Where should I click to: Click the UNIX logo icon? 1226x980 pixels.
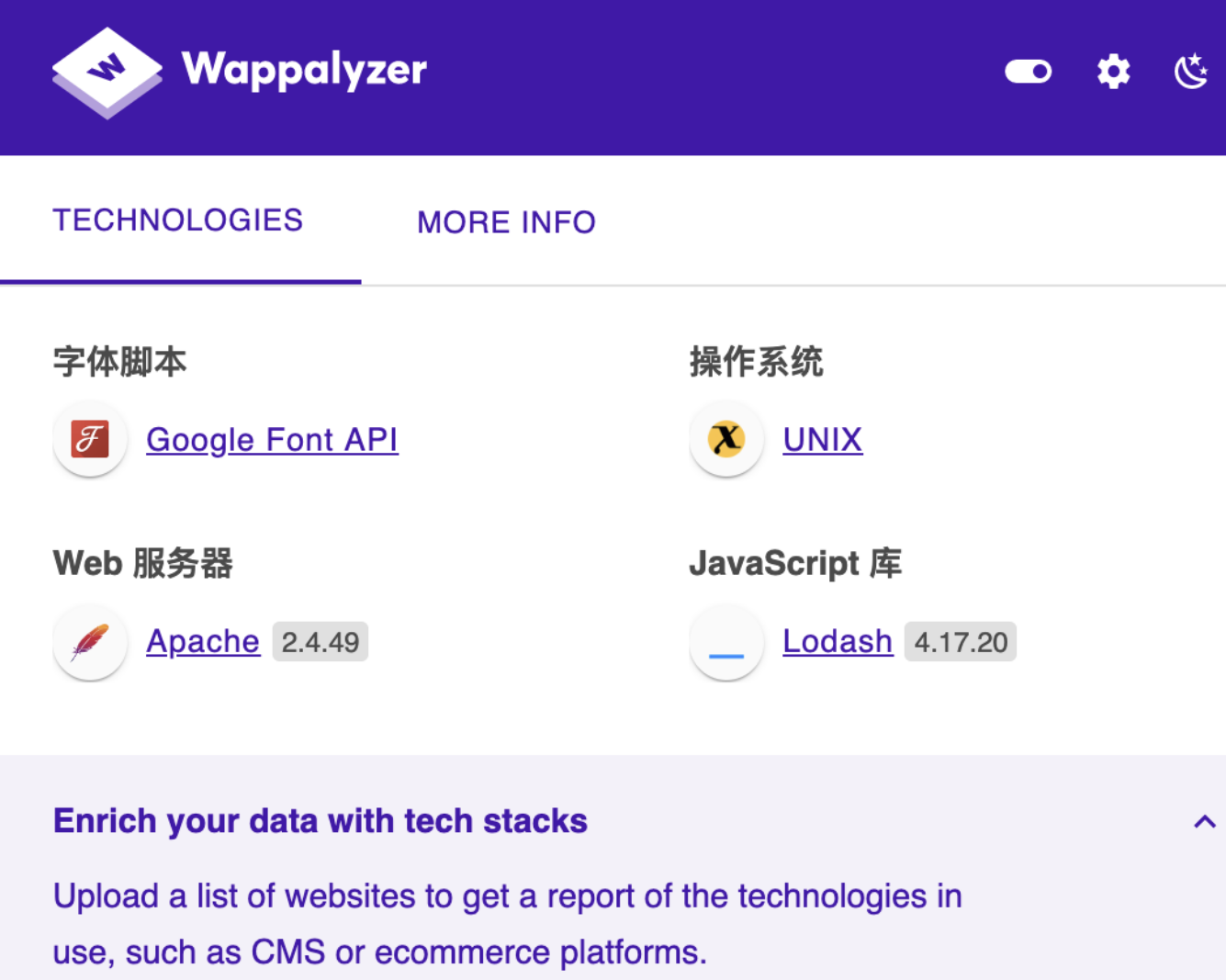726,439
